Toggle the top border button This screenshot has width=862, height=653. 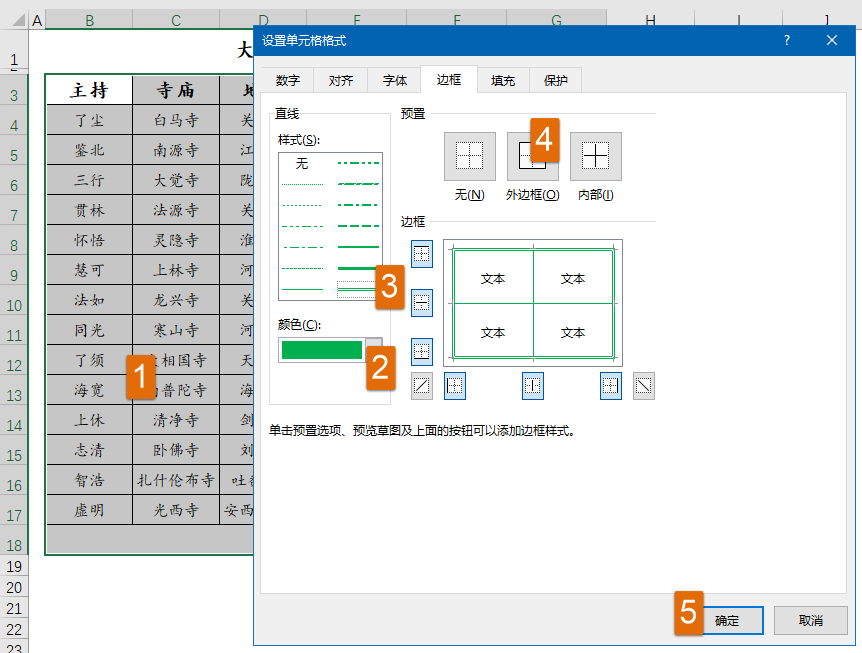[x=422, y=255]
